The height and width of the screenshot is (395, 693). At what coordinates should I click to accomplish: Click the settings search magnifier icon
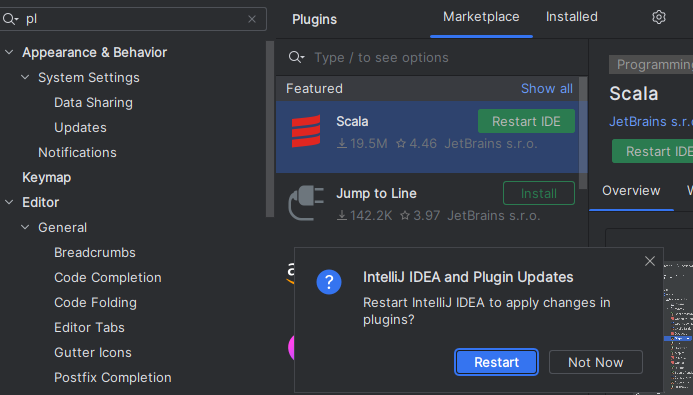10,19
